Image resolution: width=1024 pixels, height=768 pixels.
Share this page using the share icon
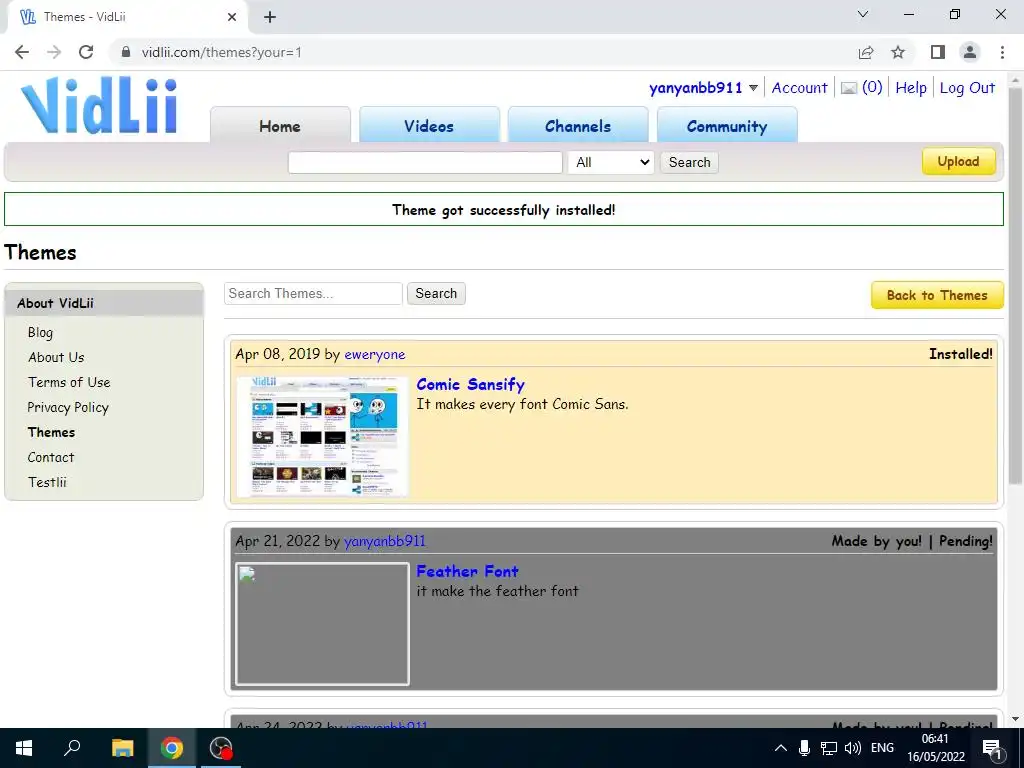click(x=866, y=52)
